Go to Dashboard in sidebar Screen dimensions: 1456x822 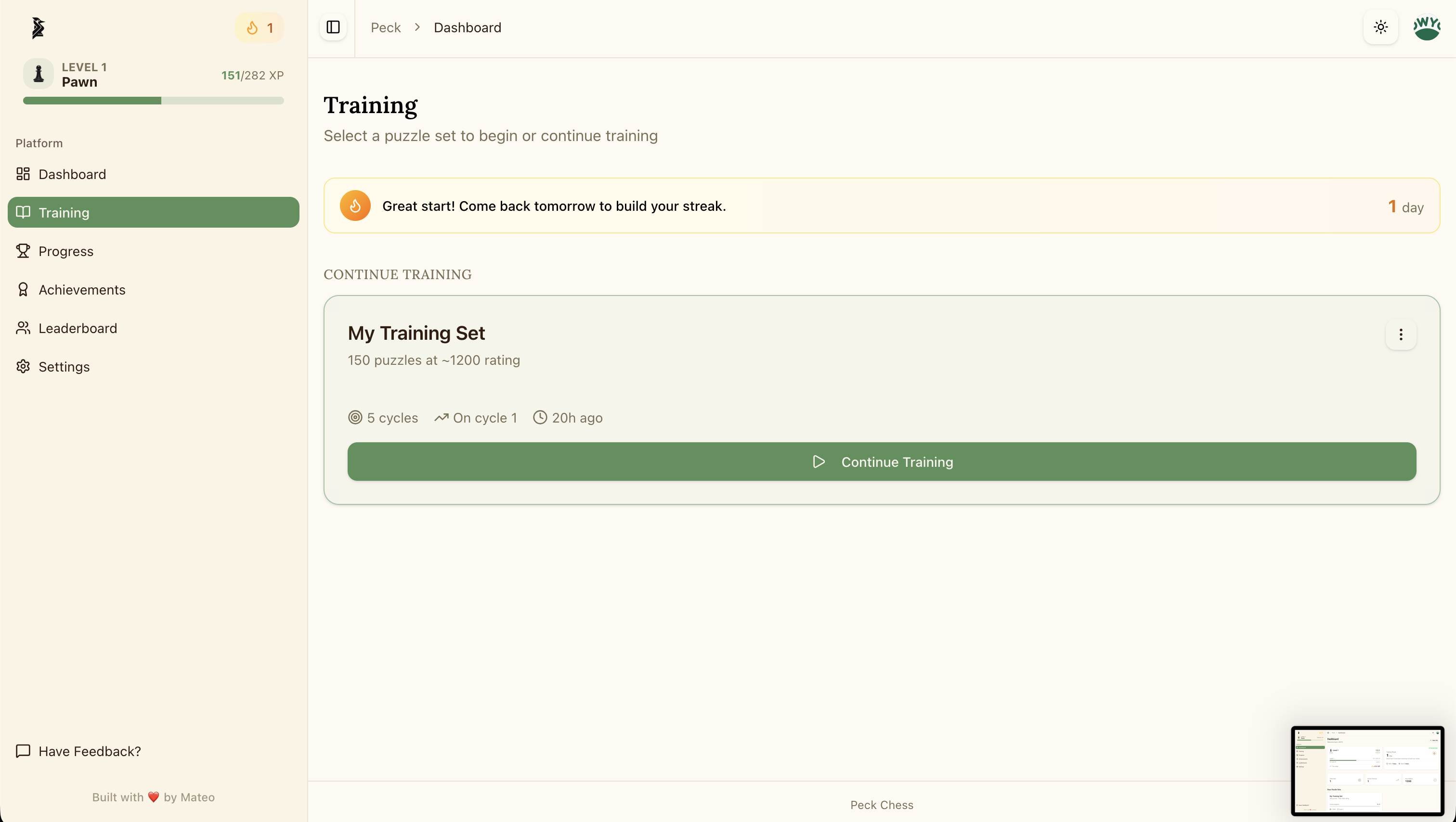click(x=72, y=174)
